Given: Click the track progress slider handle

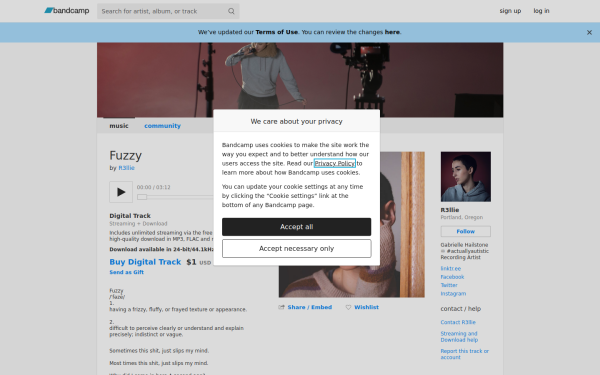Looking at the screenshot, I should click(x=142, y=197).
